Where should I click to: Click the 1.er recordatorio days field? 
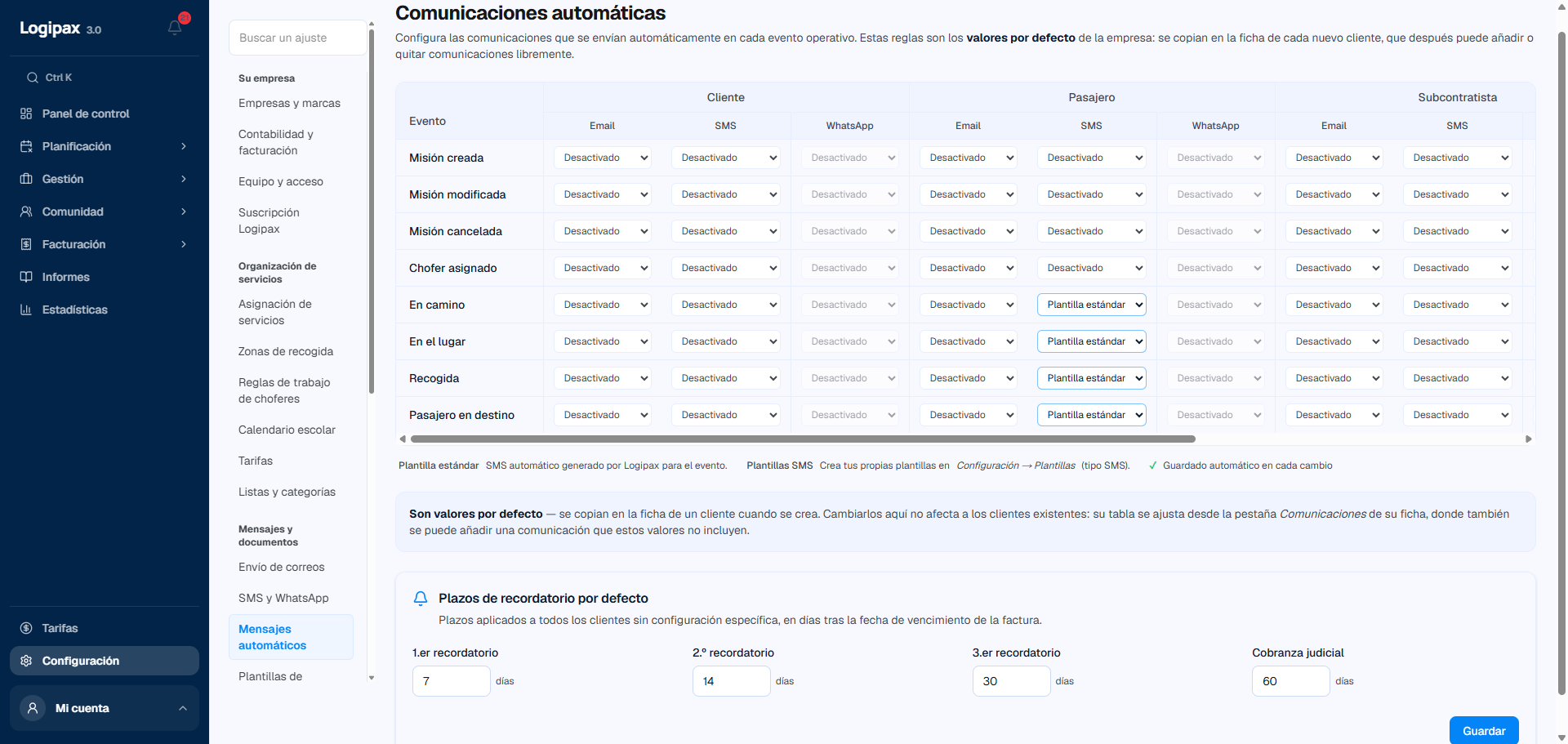pos(452,681)
